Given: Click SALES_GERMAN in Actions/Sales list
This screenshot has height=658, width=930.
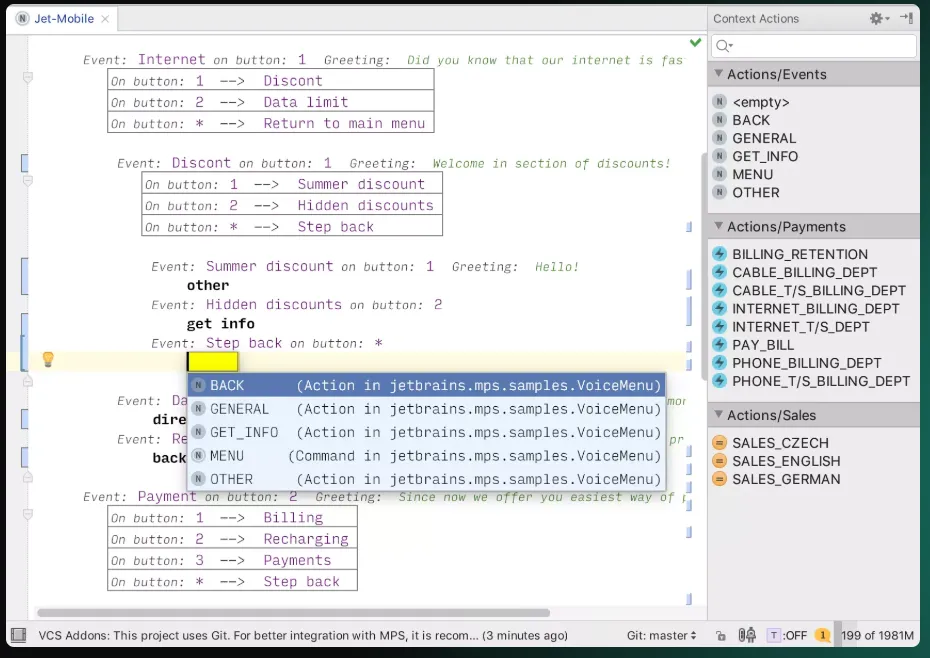Looking at the screenshot, I should (x=786, y=479).
